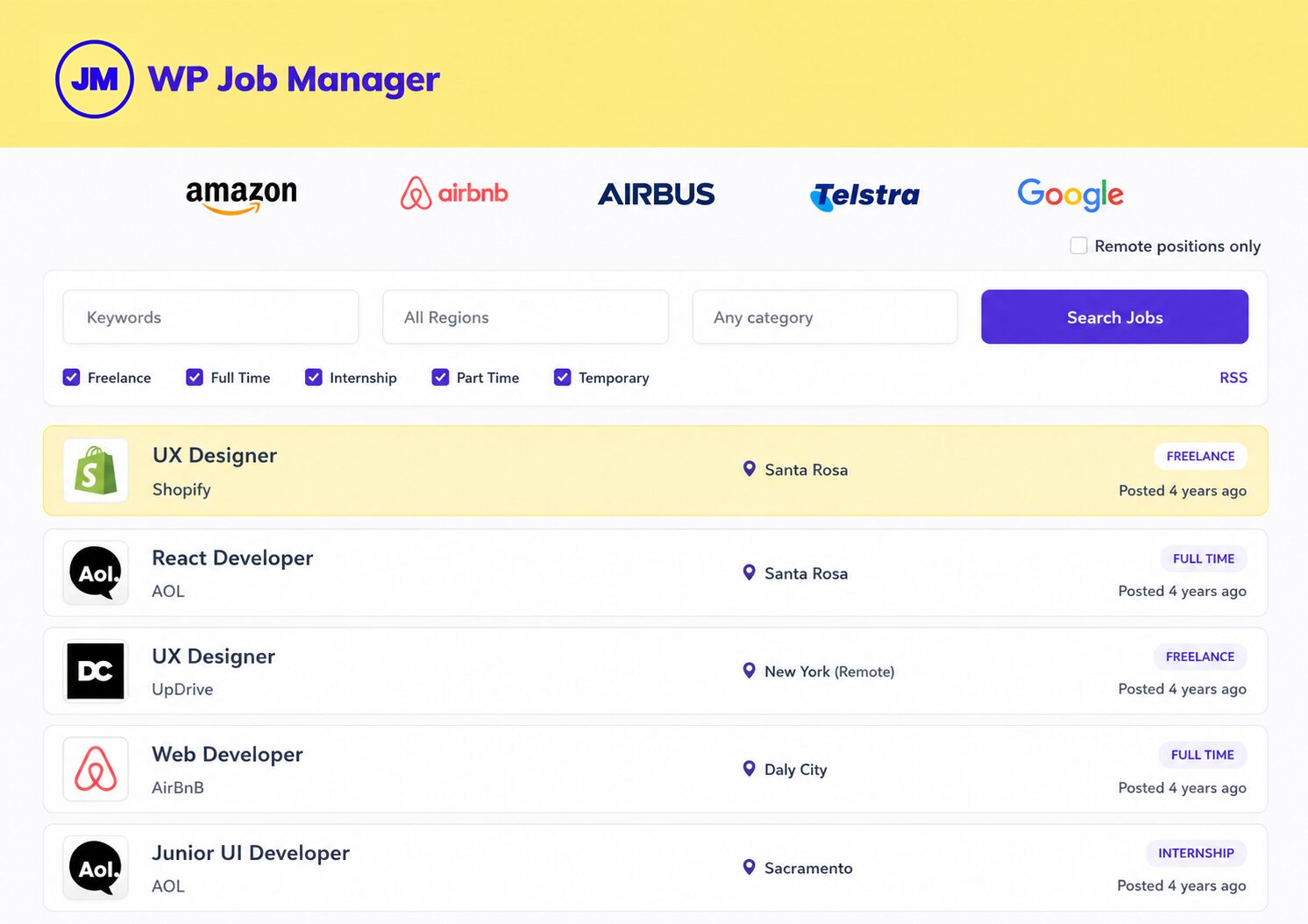Uncheck the Full Time job type checkbox
The height and width of the screenshot is (924, 1308).
tap(195, 377)
